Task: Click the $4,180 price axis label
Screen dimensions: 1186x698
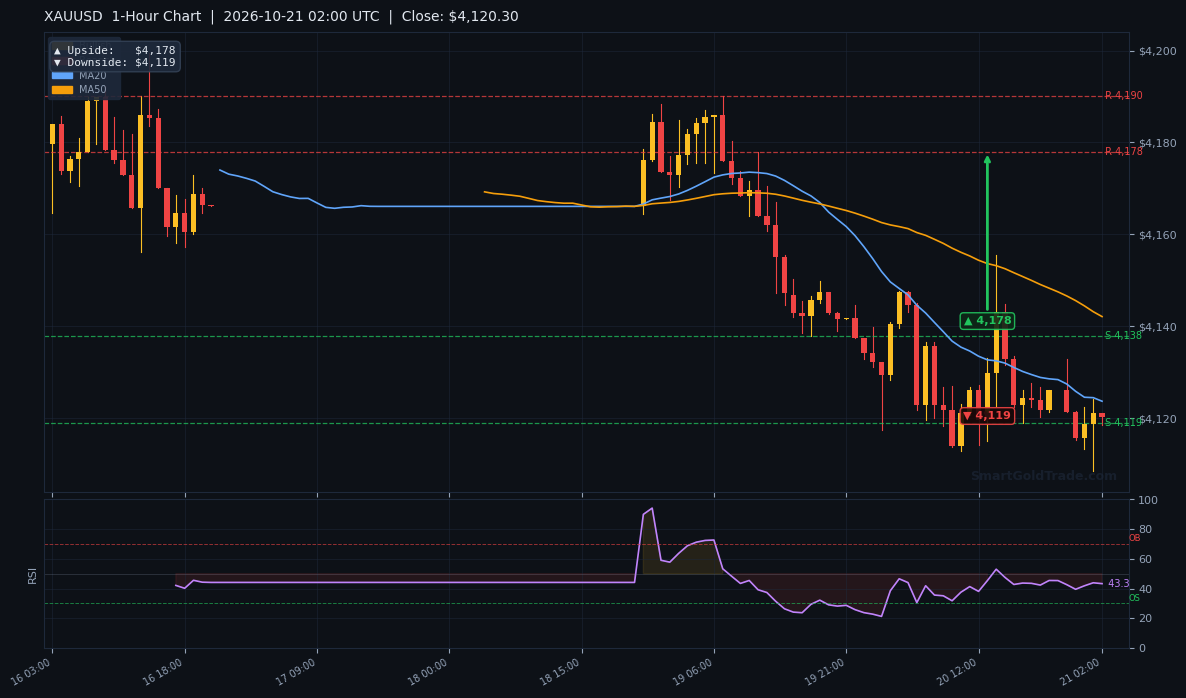Action: [1157, 143]
